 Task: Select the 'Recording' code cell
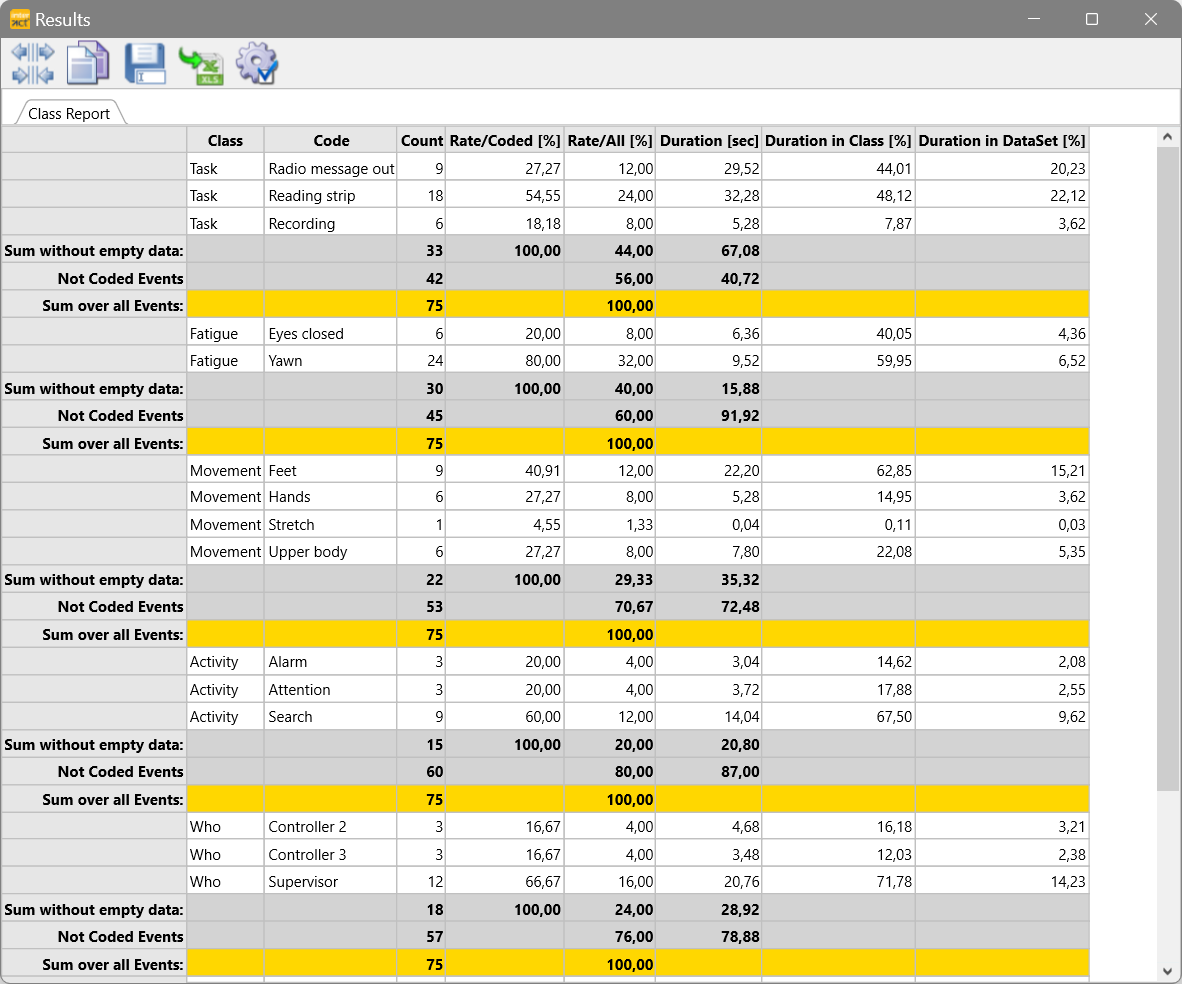(331, 223)
